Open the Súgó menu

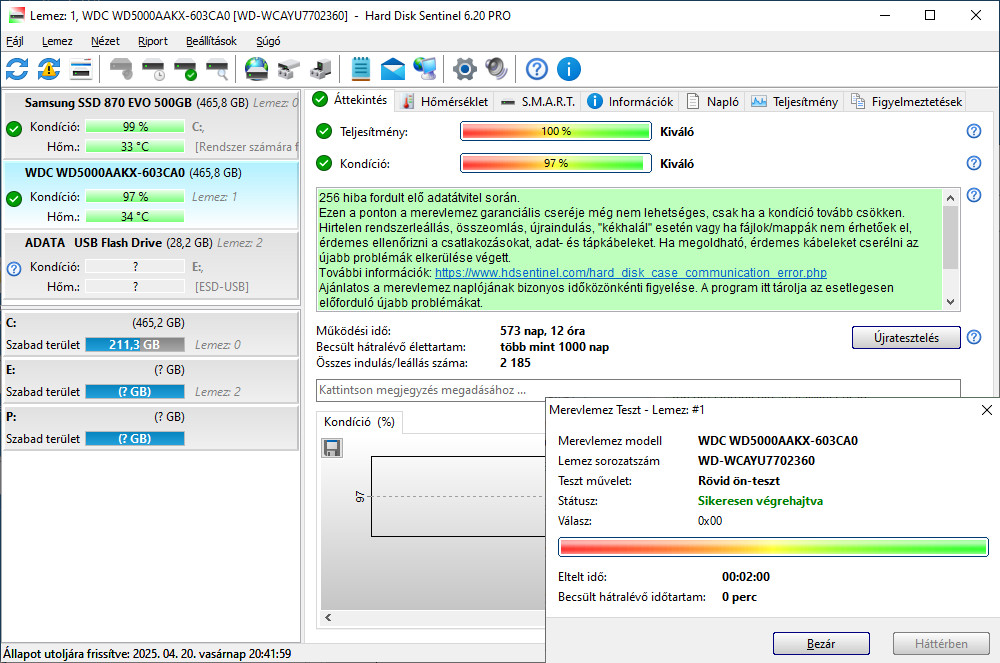[x=268, y=41]
